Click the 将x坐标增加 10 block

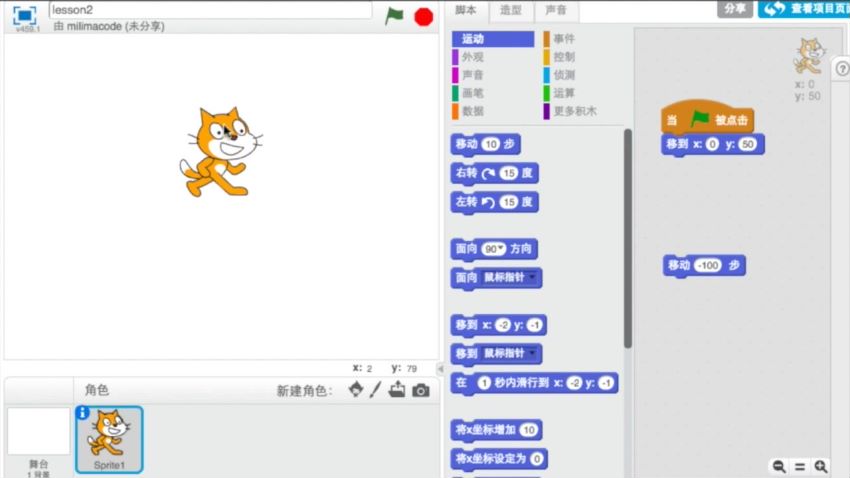coord(496,430)
